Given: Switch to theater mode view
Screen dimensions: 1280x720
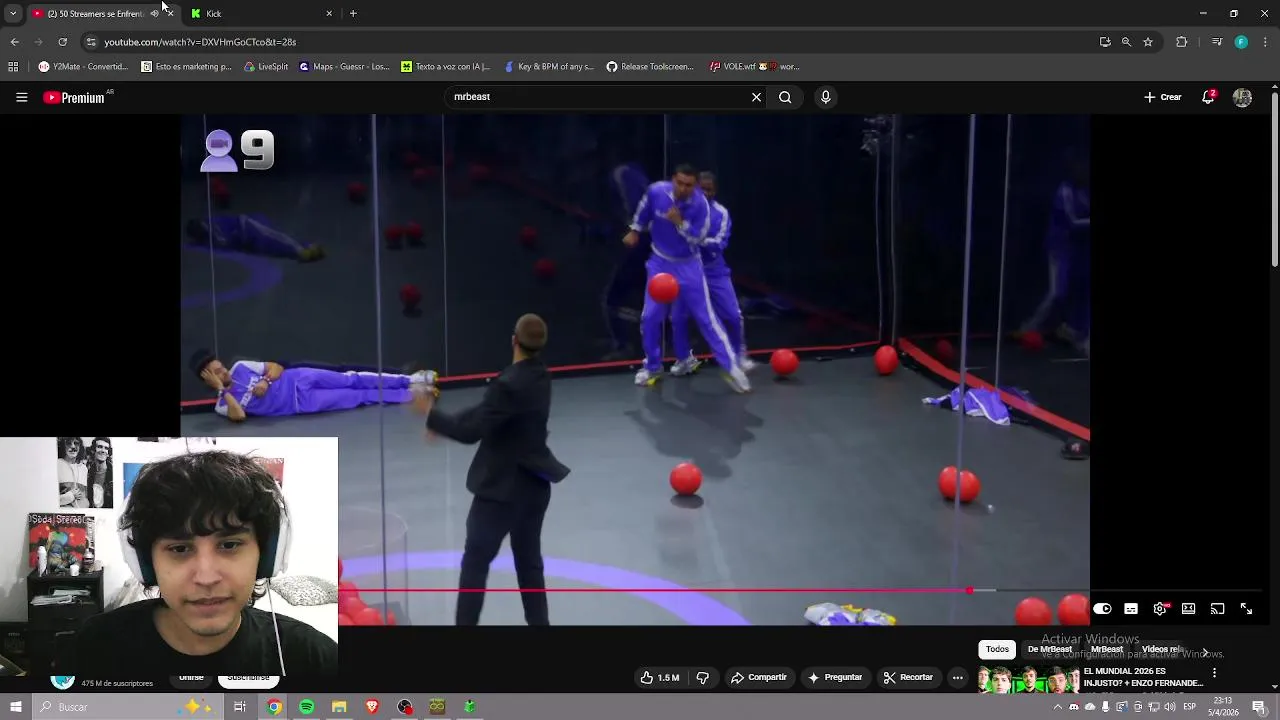Looking at the screenshot, I should (1188, 609).
